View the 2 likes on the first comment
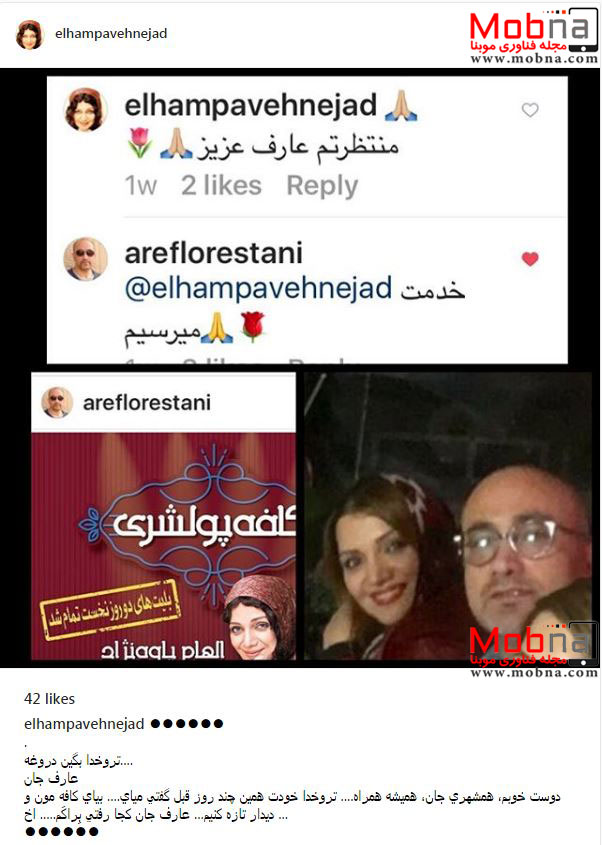602x845 pixels. (x=222, y=186)
